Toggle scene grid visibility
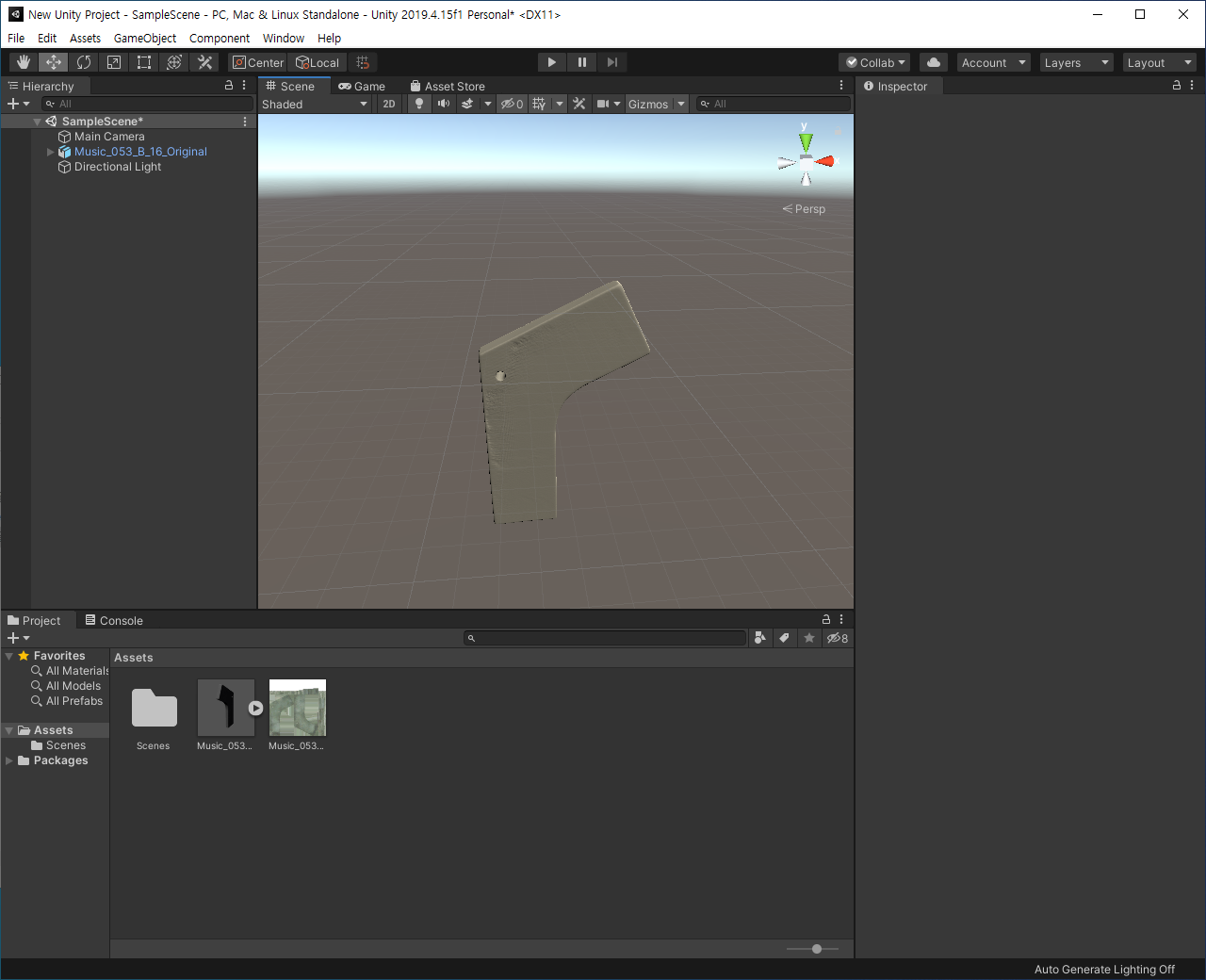Viewport: 1206px width, 980px height. point(540,104)
